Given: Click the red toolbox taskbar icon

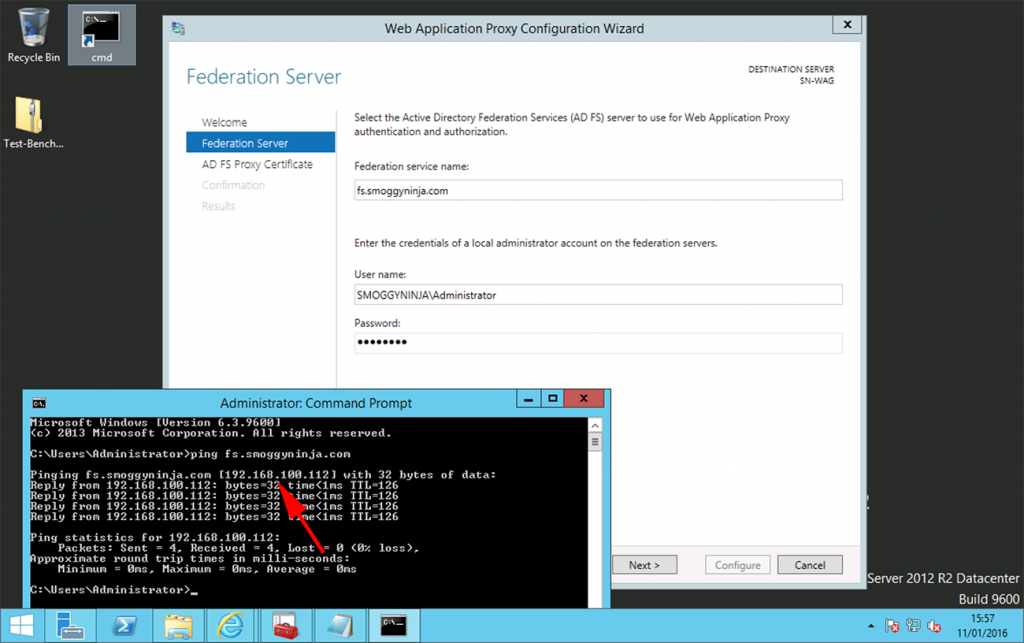Looking at the screenshot, I should pyautogui.click(x=286, y=626).
